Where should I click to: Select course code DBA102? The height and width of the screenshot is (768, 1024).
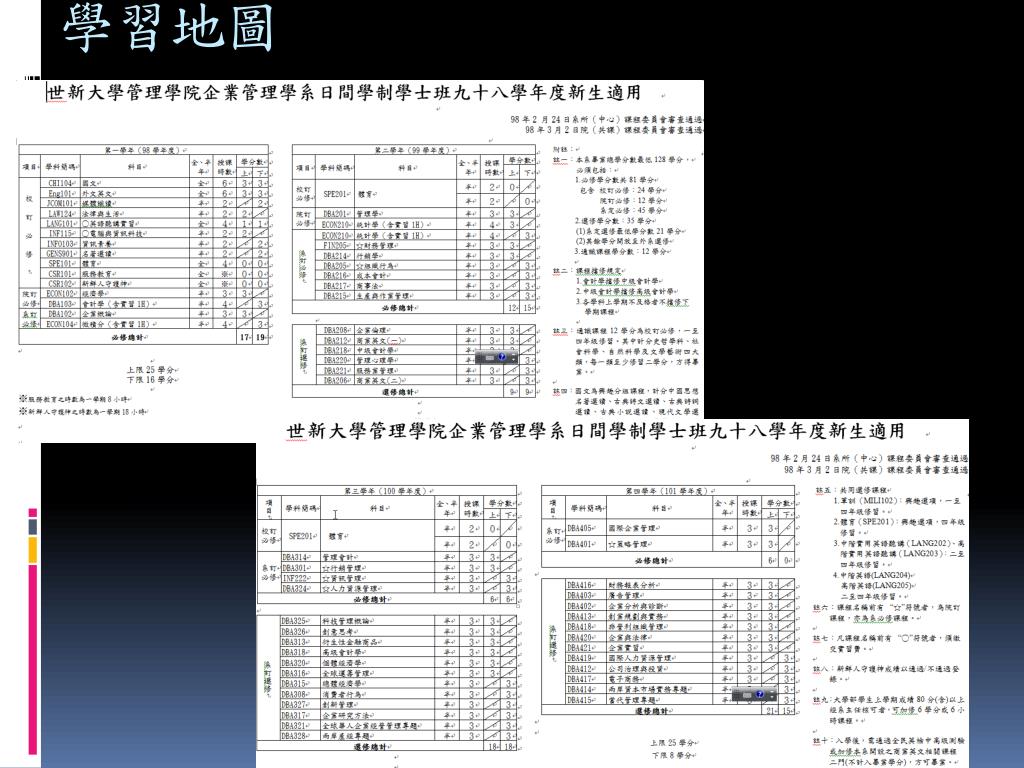point(61,313)
